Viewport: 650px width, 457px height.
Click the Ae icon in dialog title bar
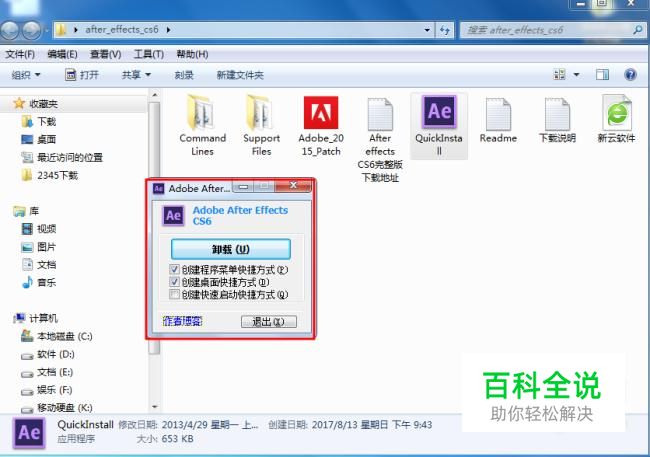point(158,189)
